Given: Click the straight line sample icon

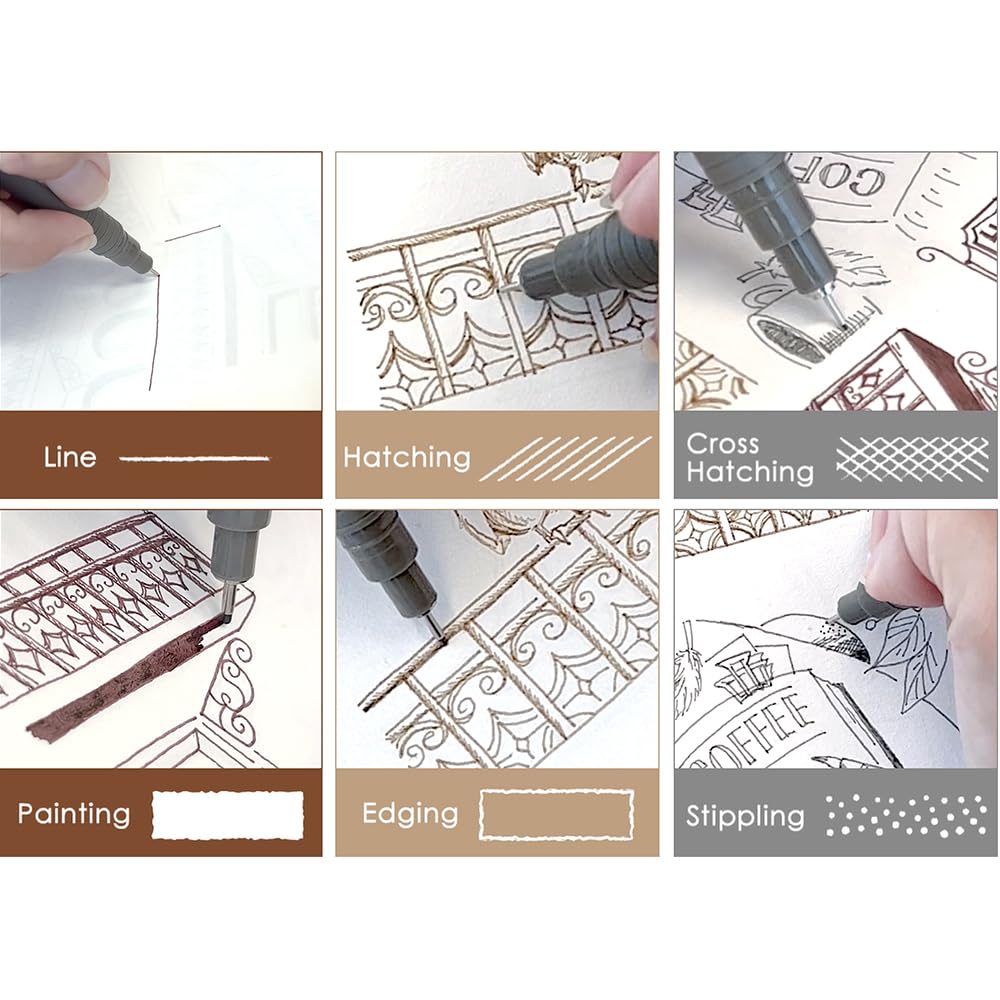Looking at the screenshot, I should [195, 458].
